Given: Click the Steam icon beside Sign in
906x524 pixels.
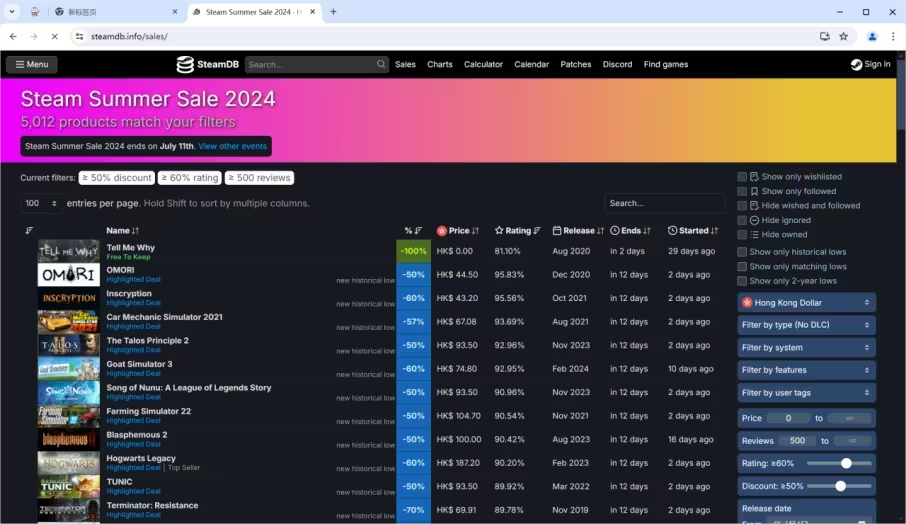Looking at the screenshot, I should coord(856,64).
